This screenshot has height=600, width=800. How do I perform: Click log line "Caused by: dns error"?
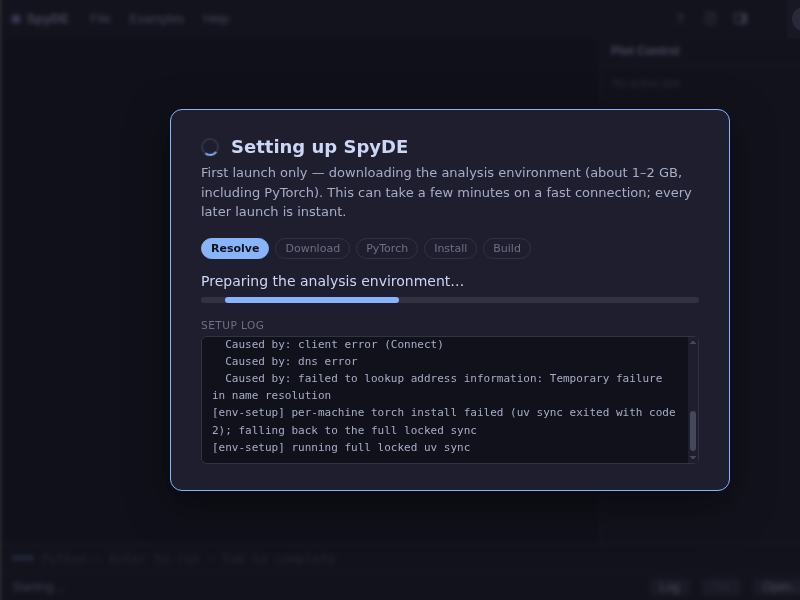pyautogui.click(x=291, y=361)
